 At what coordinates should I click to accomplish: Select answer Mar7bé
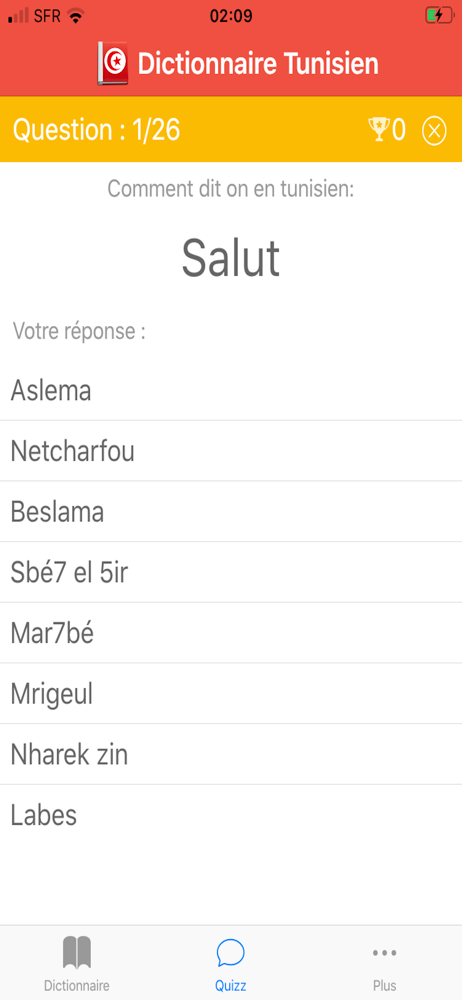click(x=231, y=633)
